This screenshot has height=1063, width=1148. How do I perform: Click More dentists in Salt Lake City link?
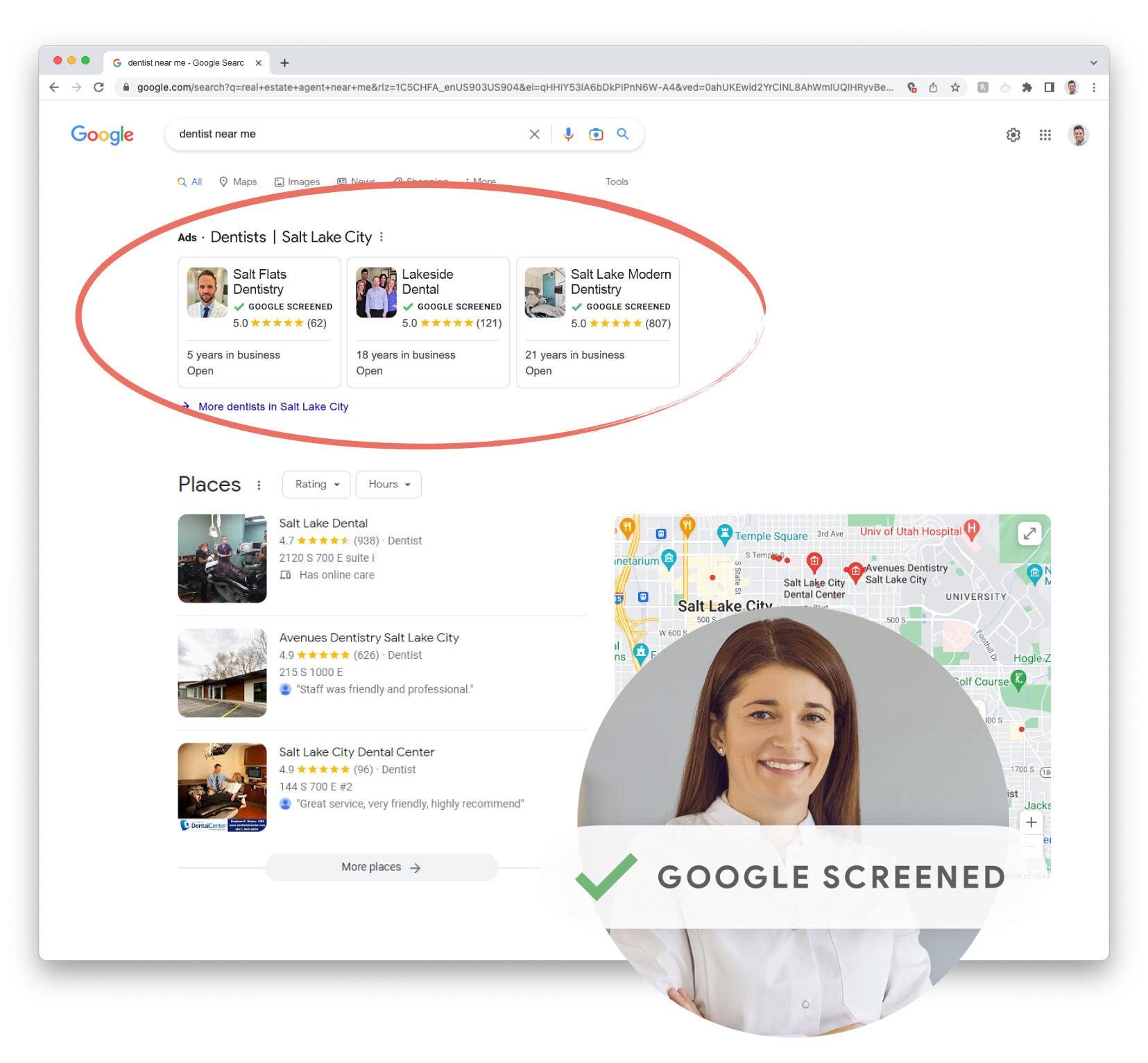pyautogui.click(x=273, y=406)
